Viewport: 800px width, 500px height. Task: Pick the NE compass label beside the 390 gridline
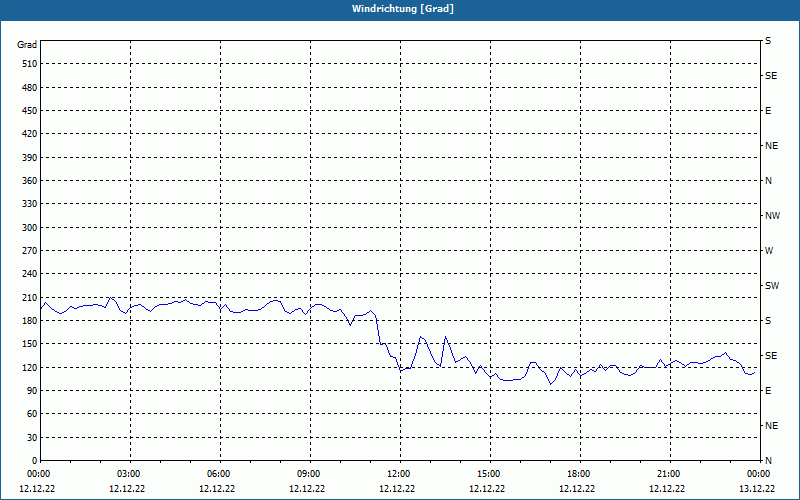click(771, 146)
